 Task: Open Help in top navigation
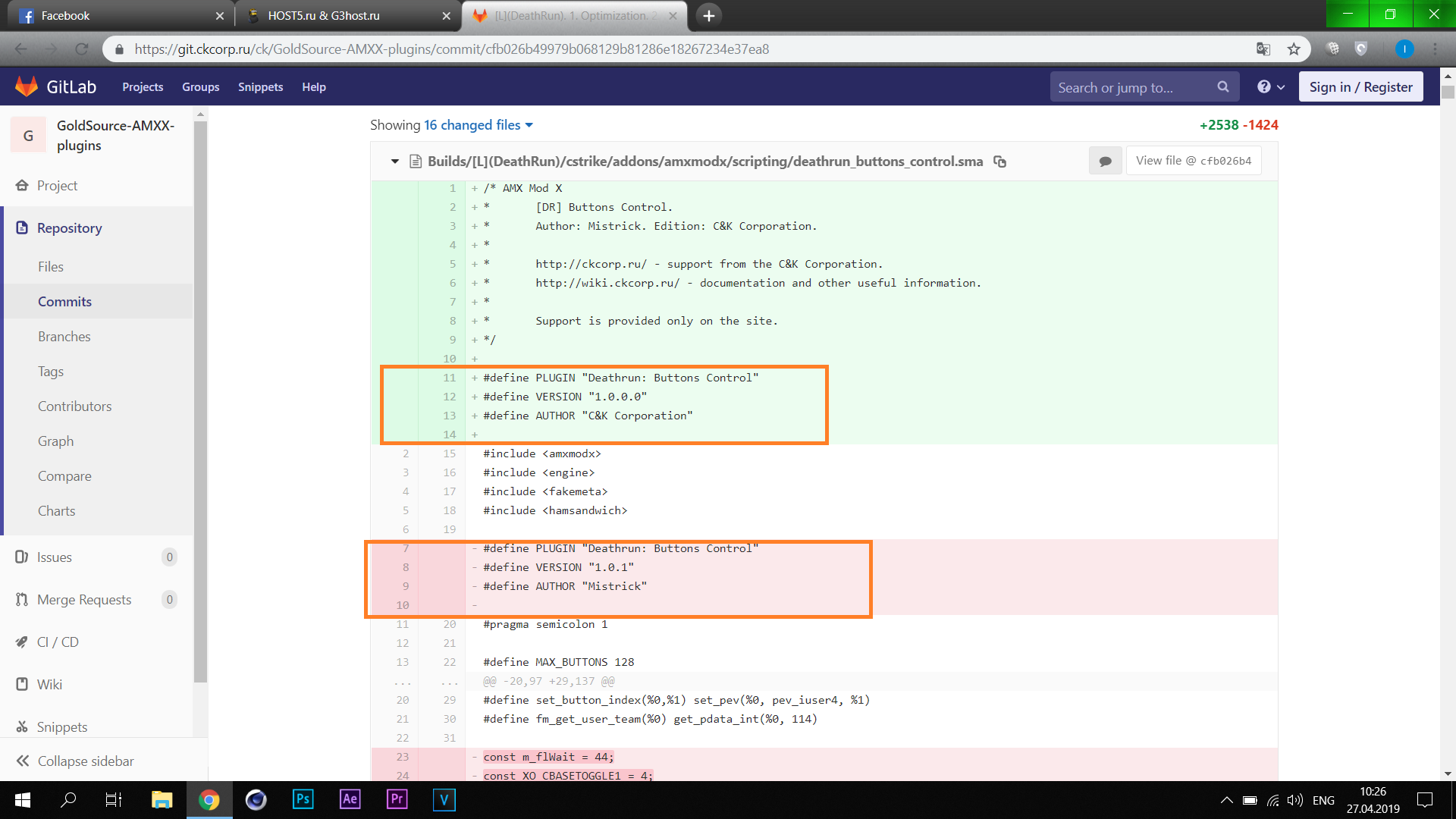[x=314, y=87]
